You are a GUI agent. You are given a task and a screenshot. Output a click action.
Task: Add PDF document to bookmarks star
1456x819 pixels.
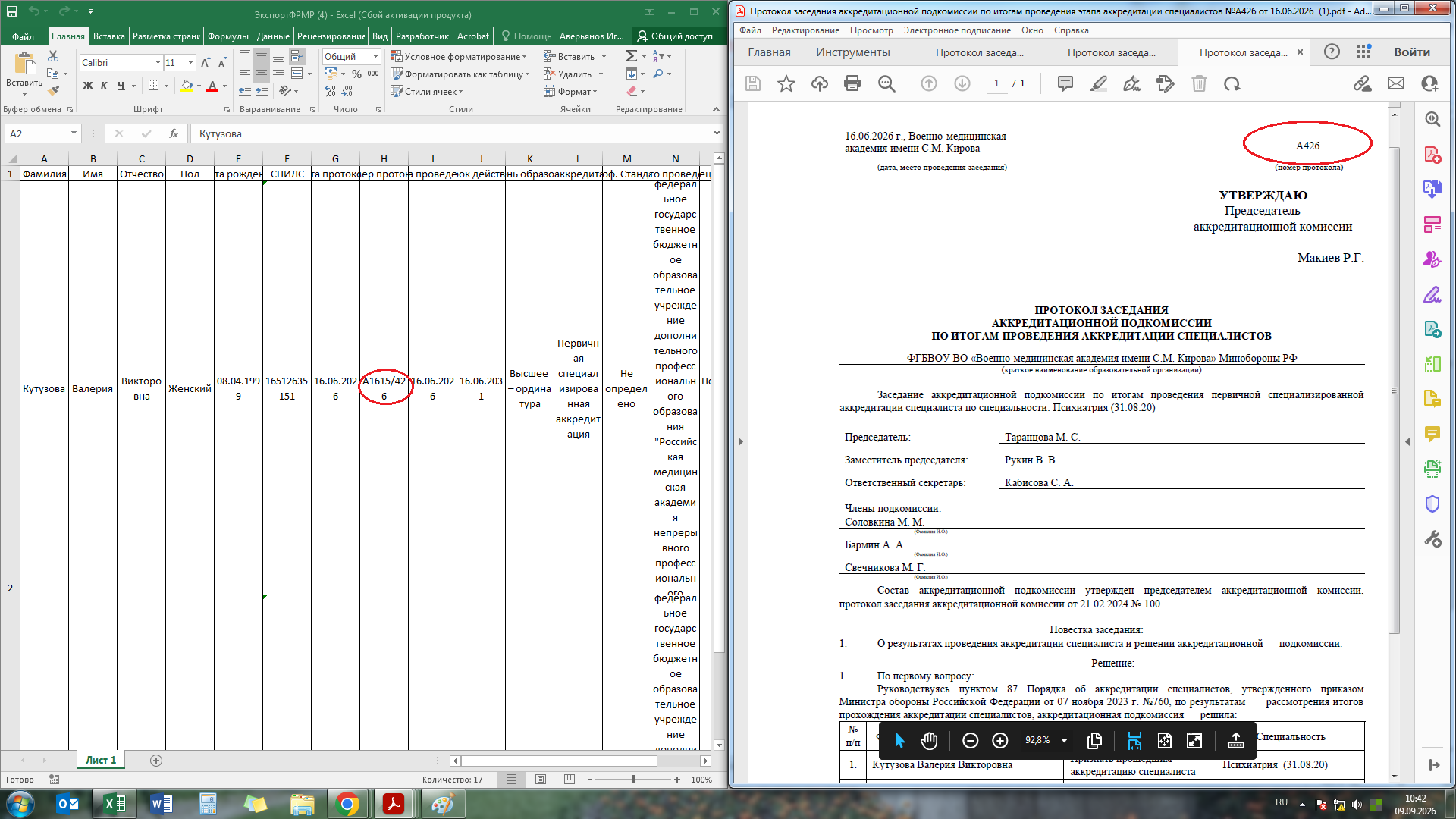(x=786, y=83)
